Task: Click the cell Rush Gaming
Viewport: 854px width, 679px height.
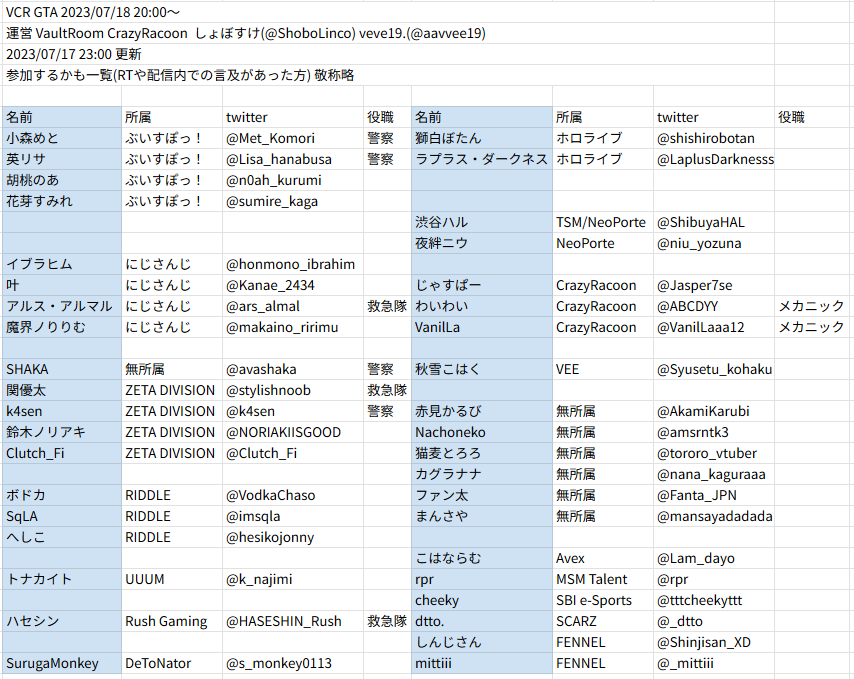Action: [x=172, y=621]
